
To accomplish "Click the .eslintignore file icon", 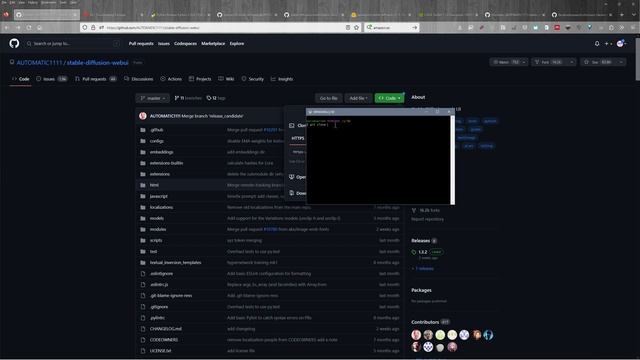I will pos(143,273).
